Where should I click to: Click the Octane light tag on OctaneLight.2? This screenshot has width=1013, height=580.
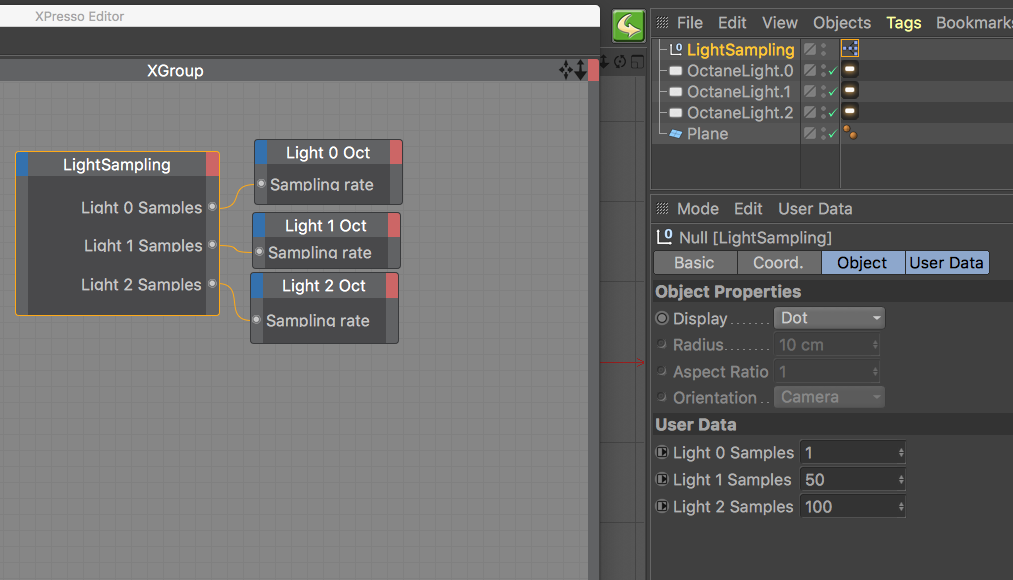[850, 112]
